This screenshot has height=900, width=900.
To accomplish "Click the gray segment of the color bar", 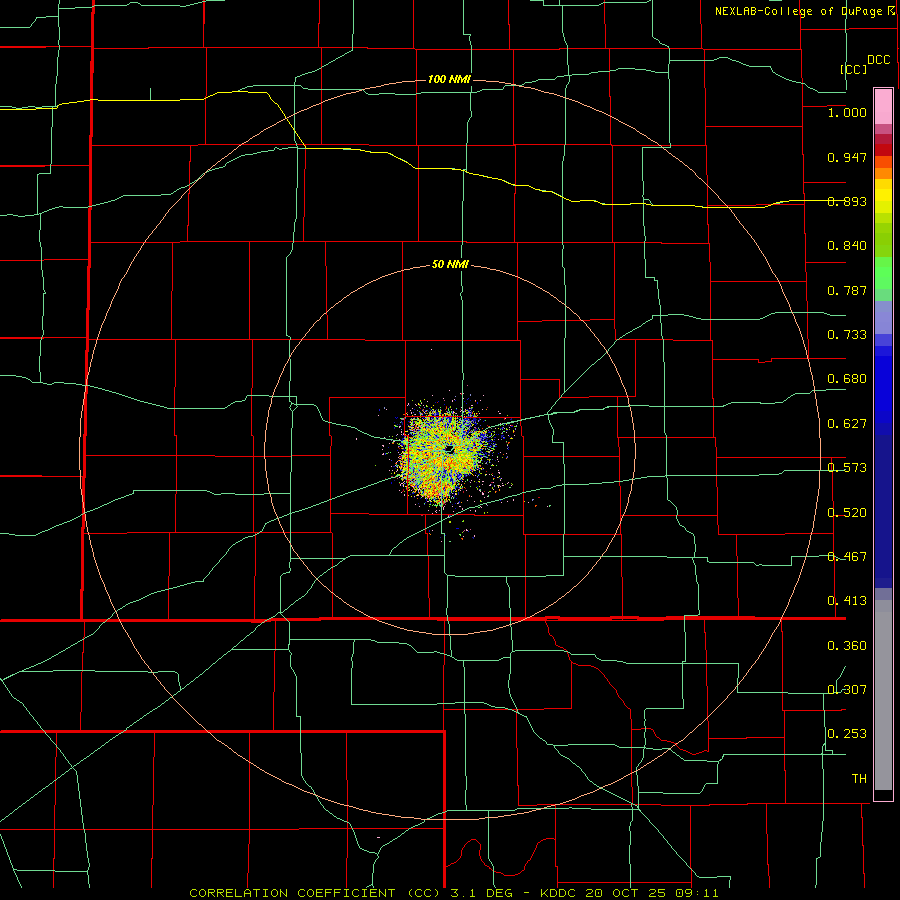I will 883,695.
